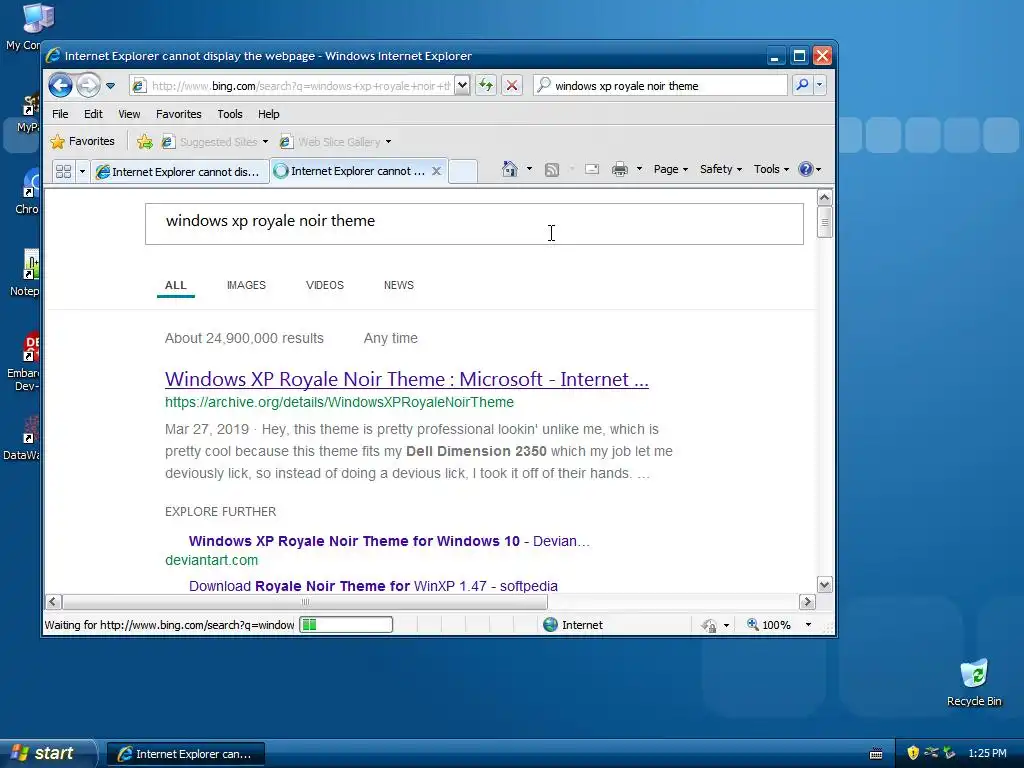This screenshot has width=1024, height=768.
Task: Click the Forward arrow button
Action: 88,86
